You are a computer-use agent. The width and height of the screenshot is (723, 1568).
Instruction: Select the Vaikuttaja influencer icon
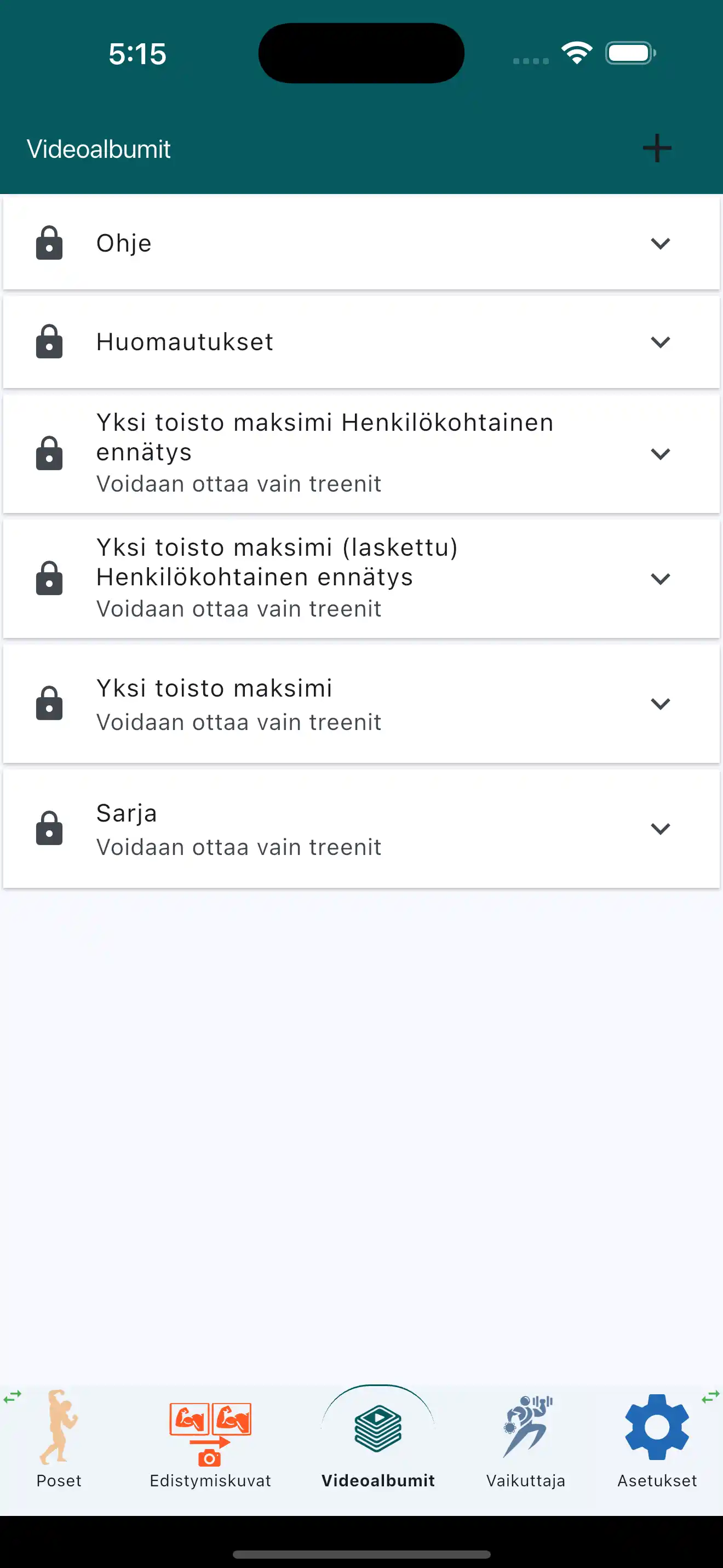coord(526,1426)
